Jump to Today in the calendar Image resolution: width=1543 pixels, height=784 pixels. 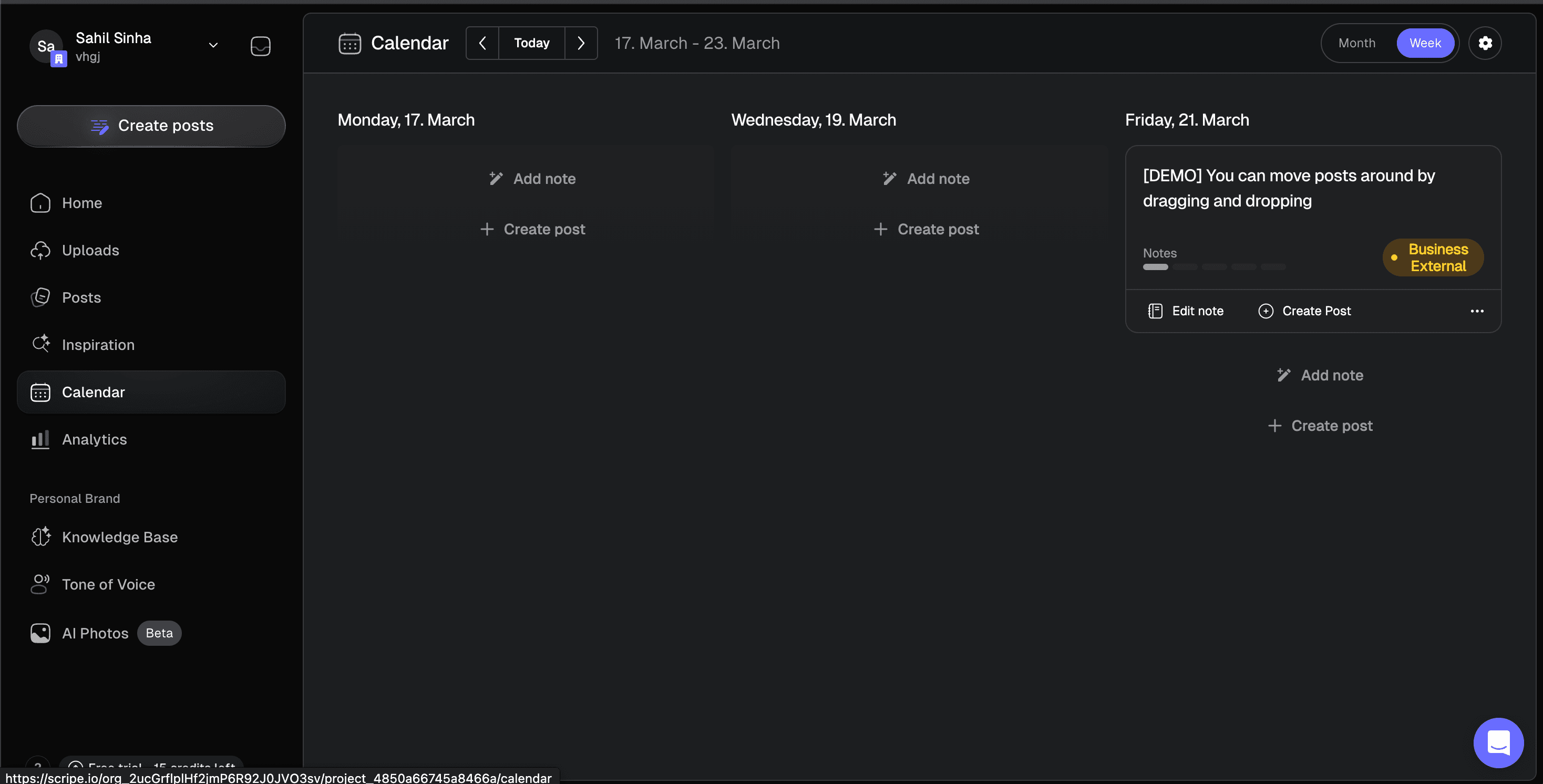[x=531, y=43]
